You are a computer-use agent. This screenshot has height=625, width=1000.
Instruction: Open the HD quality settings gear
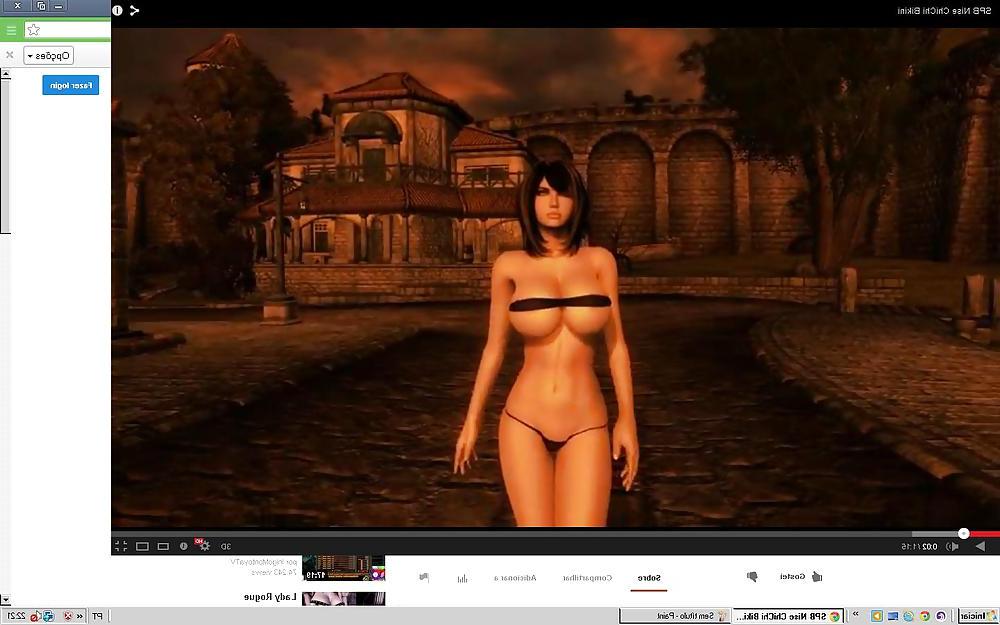click(203, 545)
